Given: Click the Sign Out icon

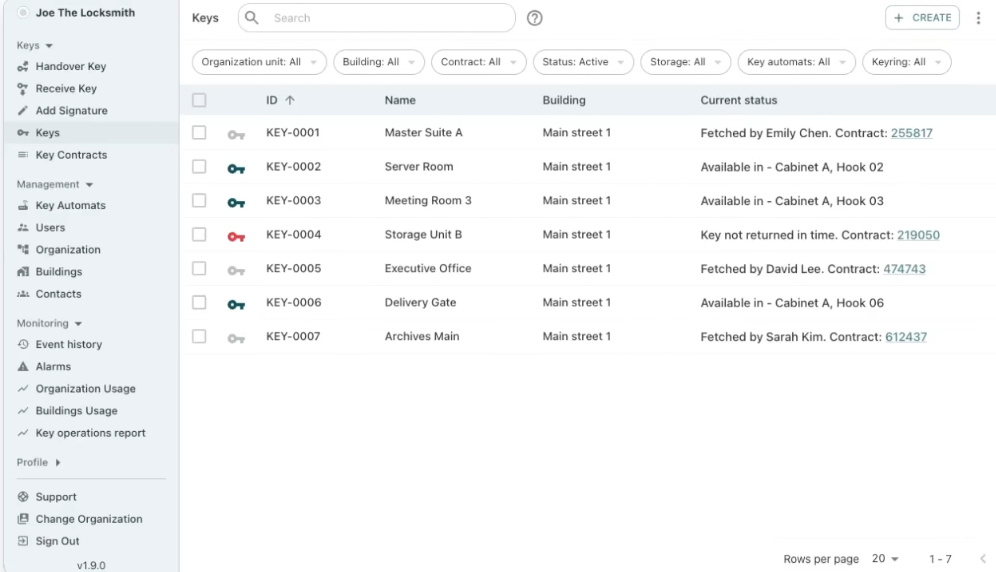Looking at the screenshot, I should tap(23, 541).
